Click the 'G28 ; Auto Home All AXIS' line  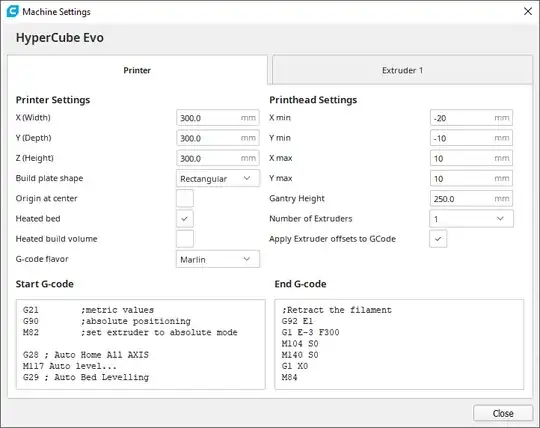click(x=86, y=355)
